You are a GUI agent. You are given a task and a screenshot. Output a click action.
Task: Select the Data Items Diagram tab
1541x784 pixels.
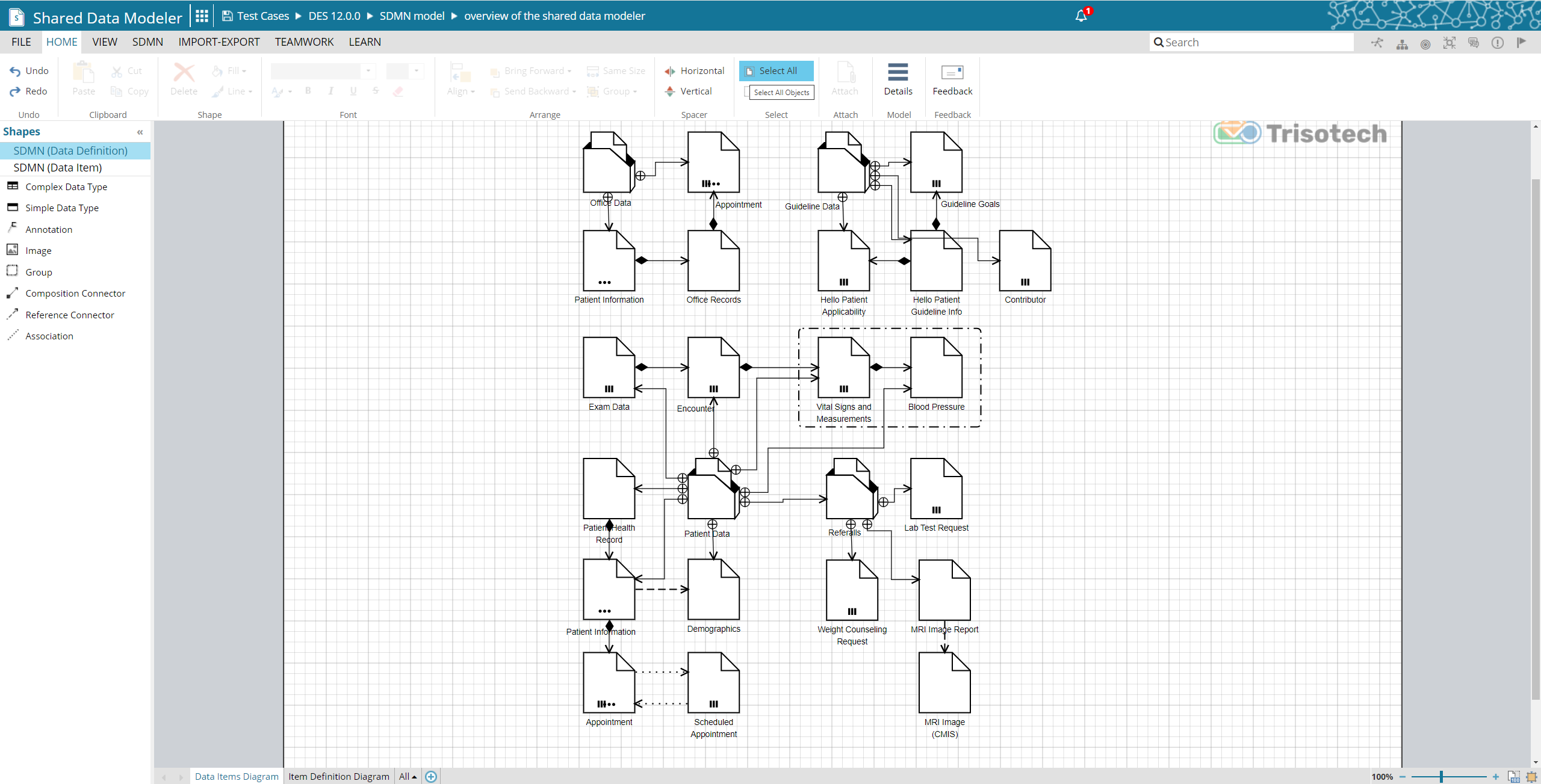(x=237, y=777)
